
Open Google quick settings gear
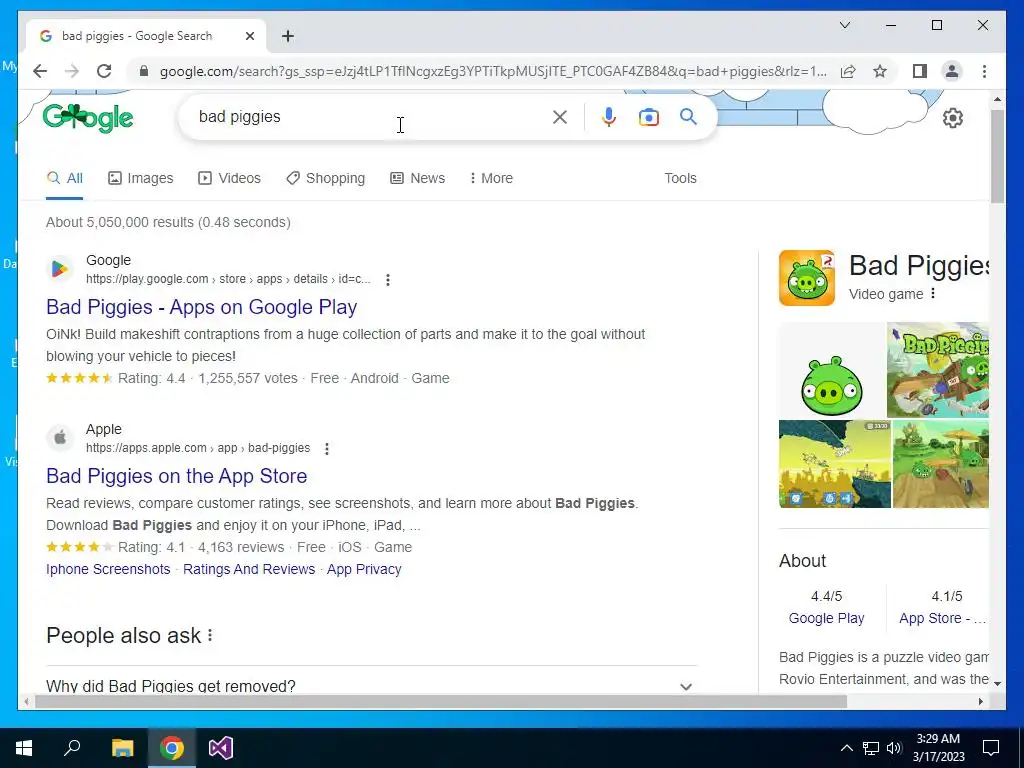(953, 118)
